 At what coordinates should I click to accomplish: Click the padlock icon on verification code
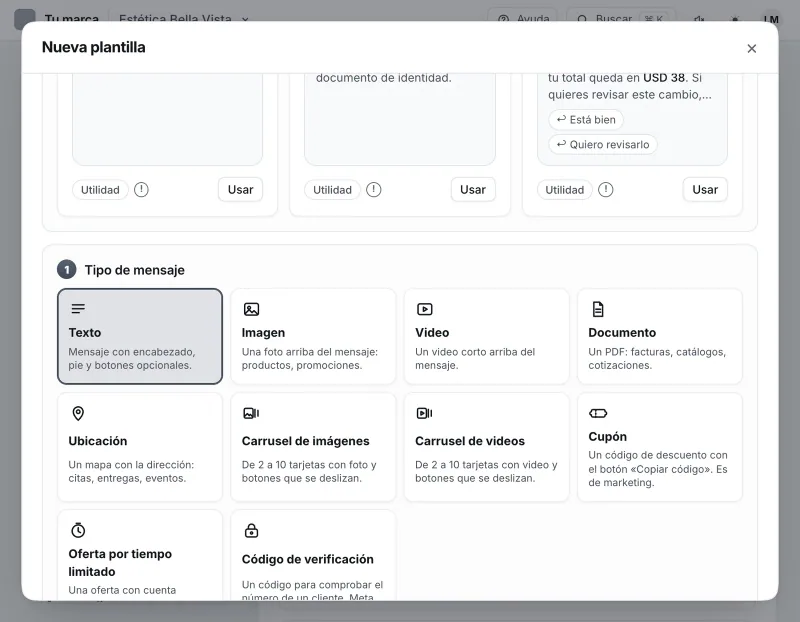coord(252,531)
